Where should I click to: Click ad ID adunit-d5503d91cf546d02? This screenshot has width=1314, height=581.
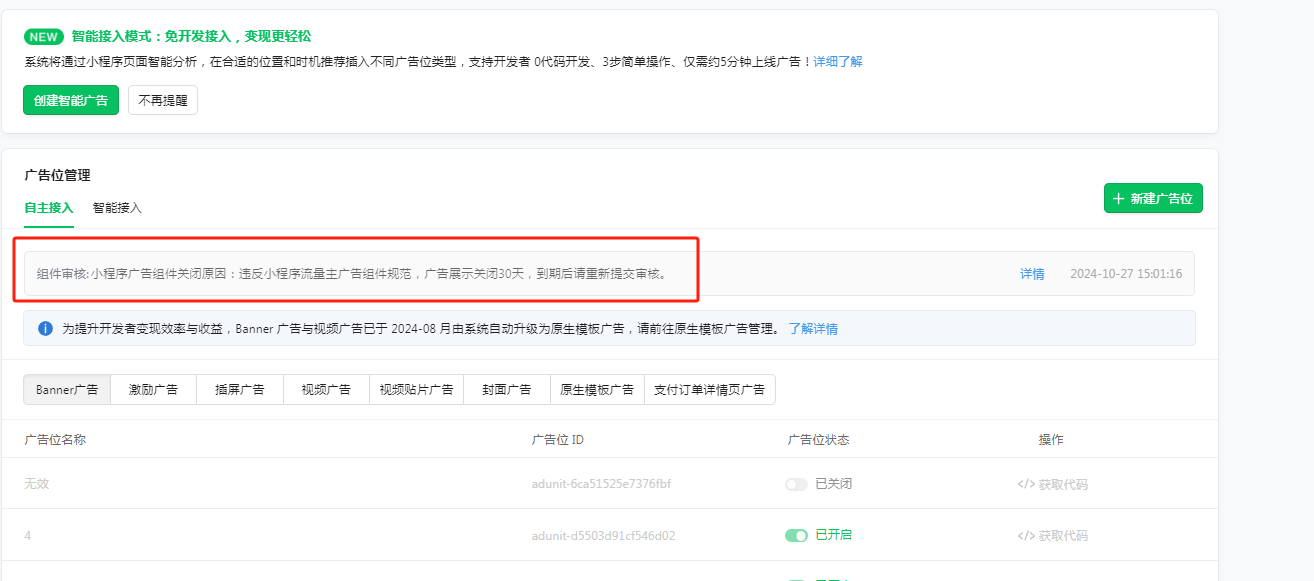pyautogui.click(x=603, y=536)
